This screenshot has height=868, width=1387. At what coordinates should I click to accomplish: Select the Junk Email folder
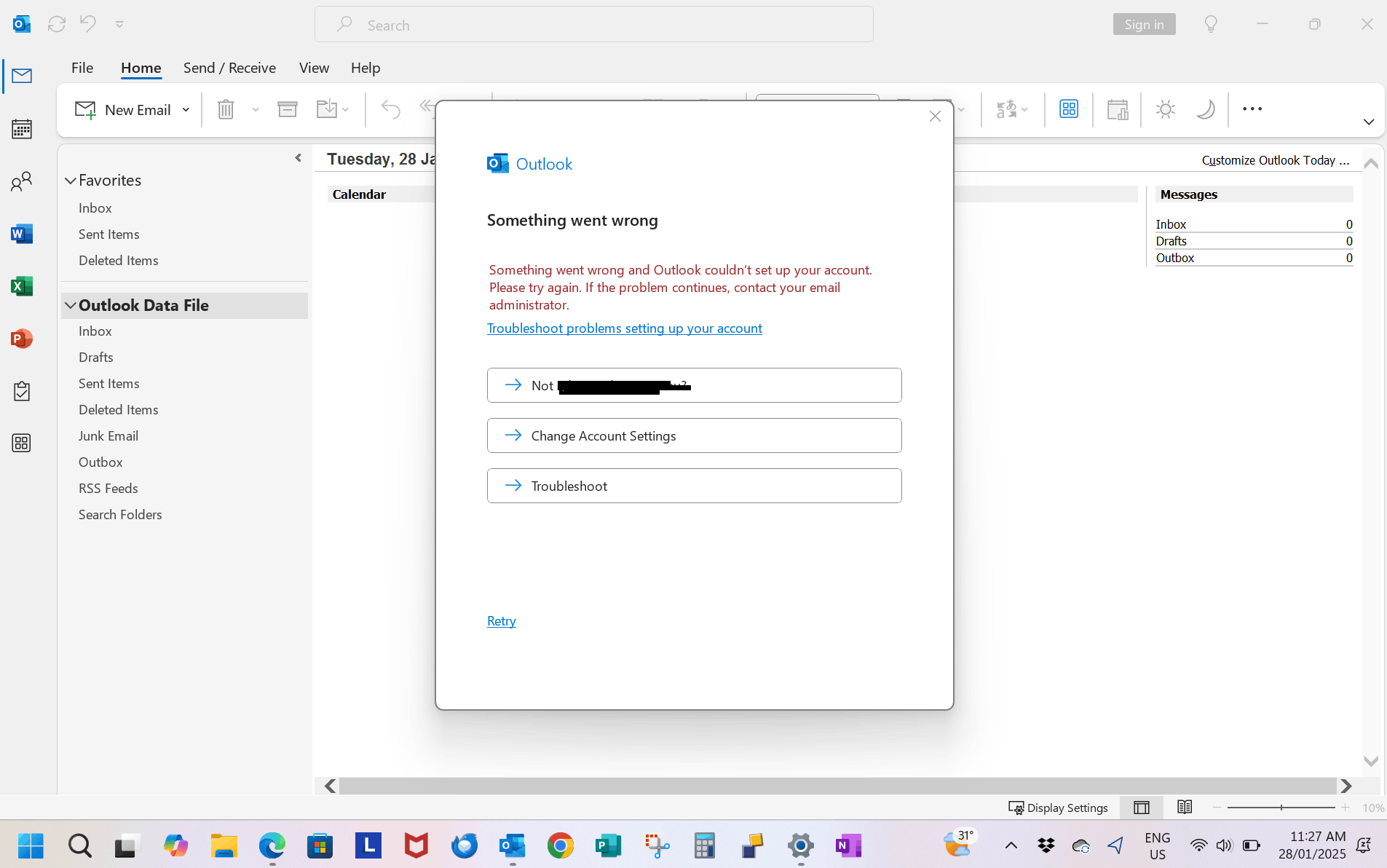click(x=108, y=435)
